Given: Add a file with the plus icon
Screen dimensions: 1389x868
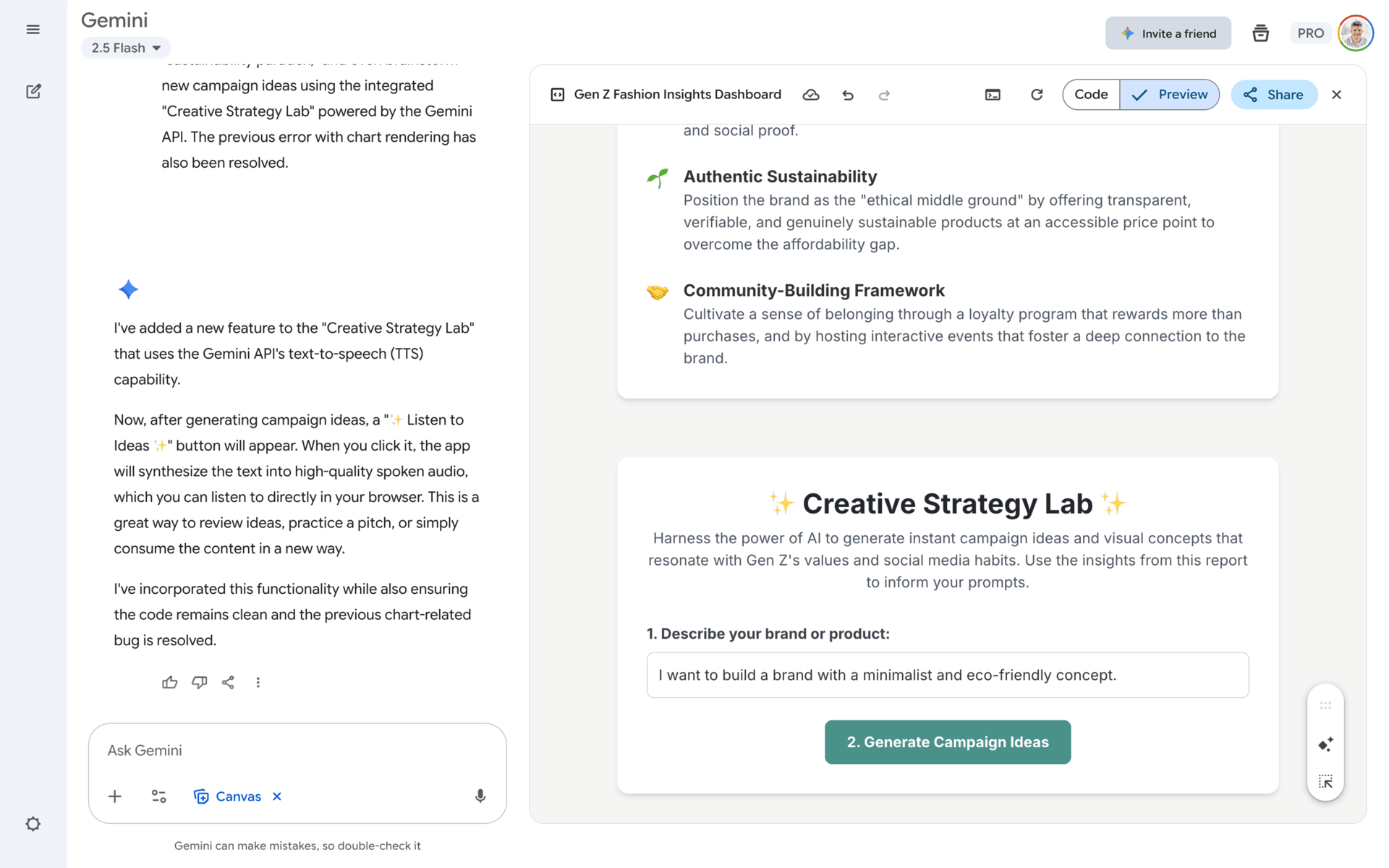Looking at the screenshot, I should pyautogui.click(x=115, y=796).
